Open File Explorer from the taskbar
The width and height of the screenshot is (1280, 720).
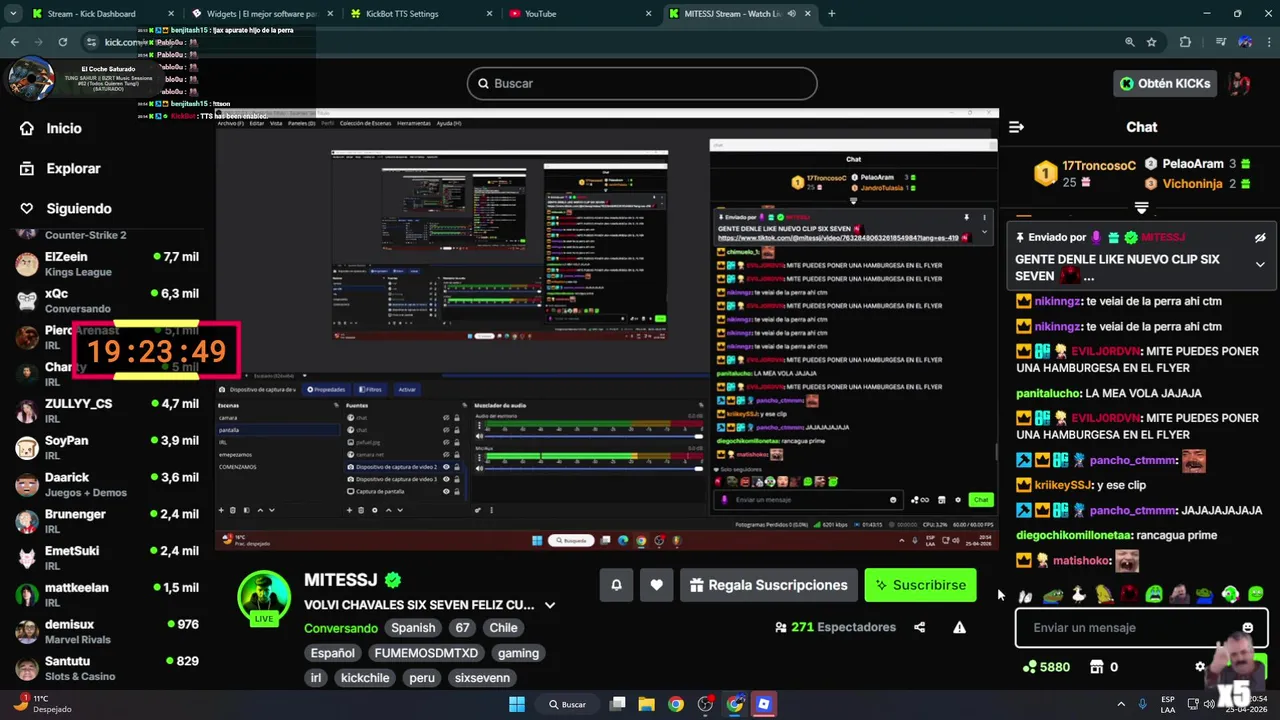[646, 704]
